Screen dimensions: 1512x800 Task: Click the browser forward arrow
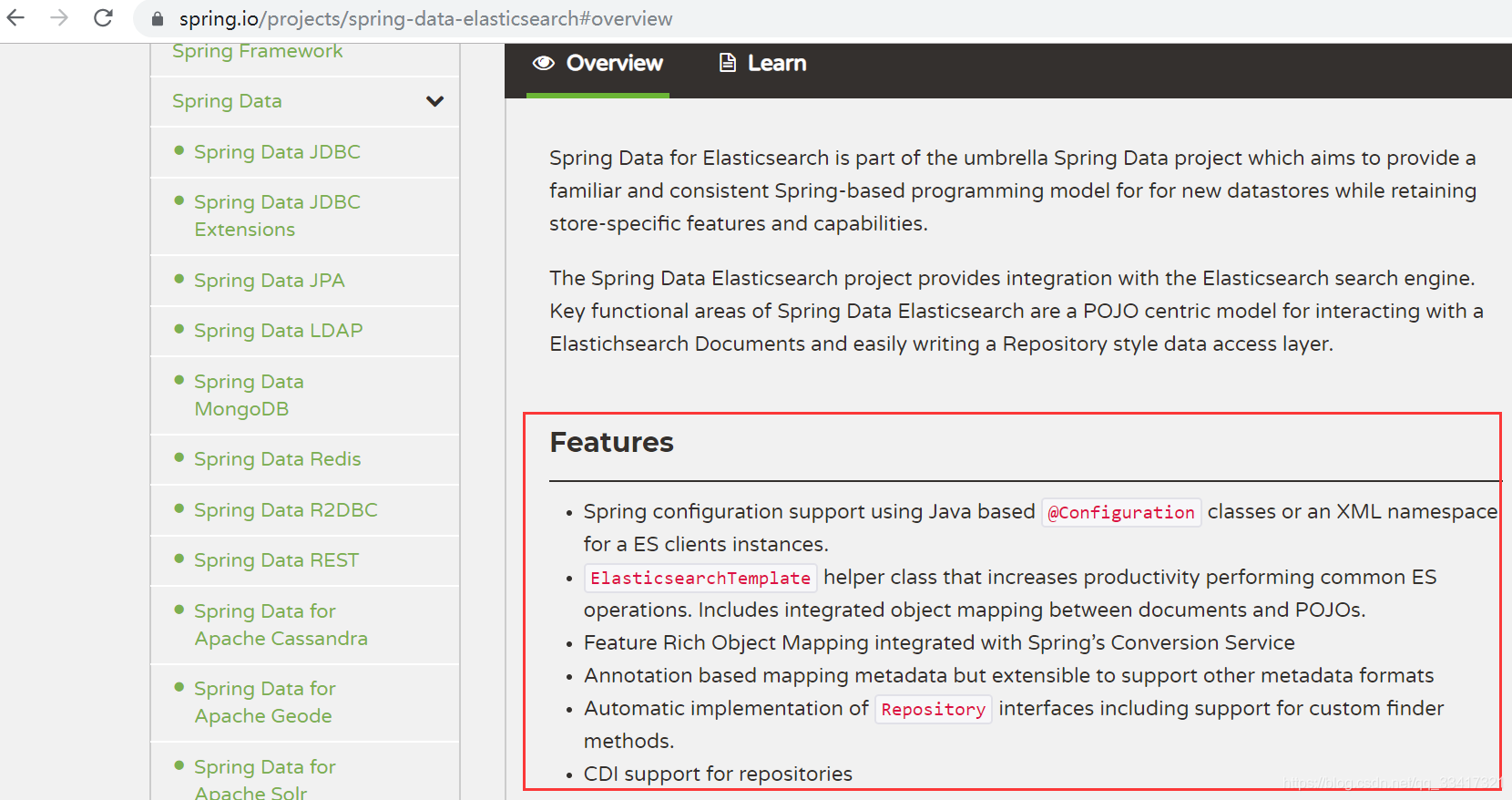pyautogui.click(x=59, y=17)
